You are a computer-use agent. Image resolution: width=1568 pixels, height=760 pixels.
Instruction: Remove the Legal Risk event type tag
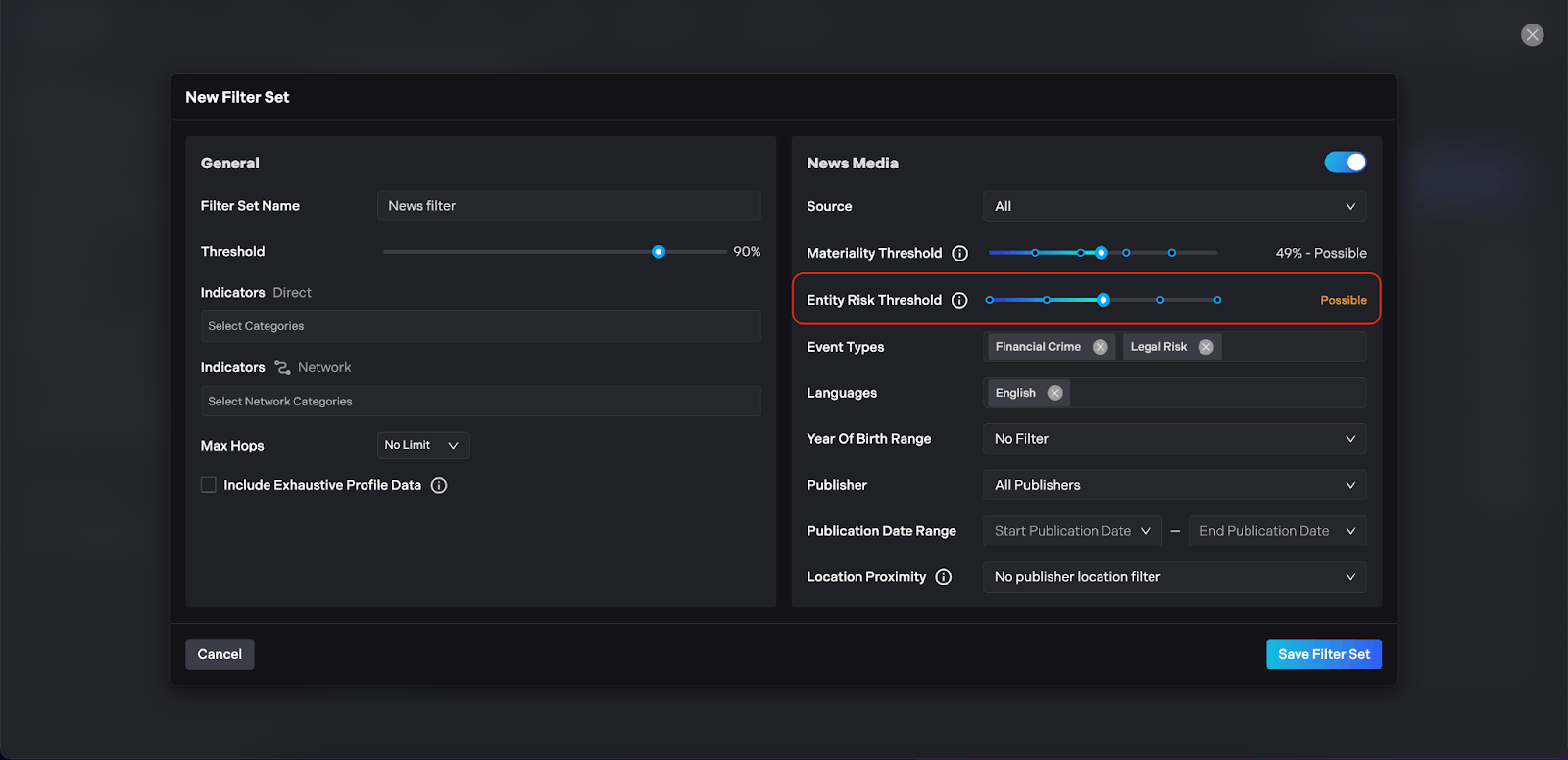pyautogui.click(x=1206, y=347)
